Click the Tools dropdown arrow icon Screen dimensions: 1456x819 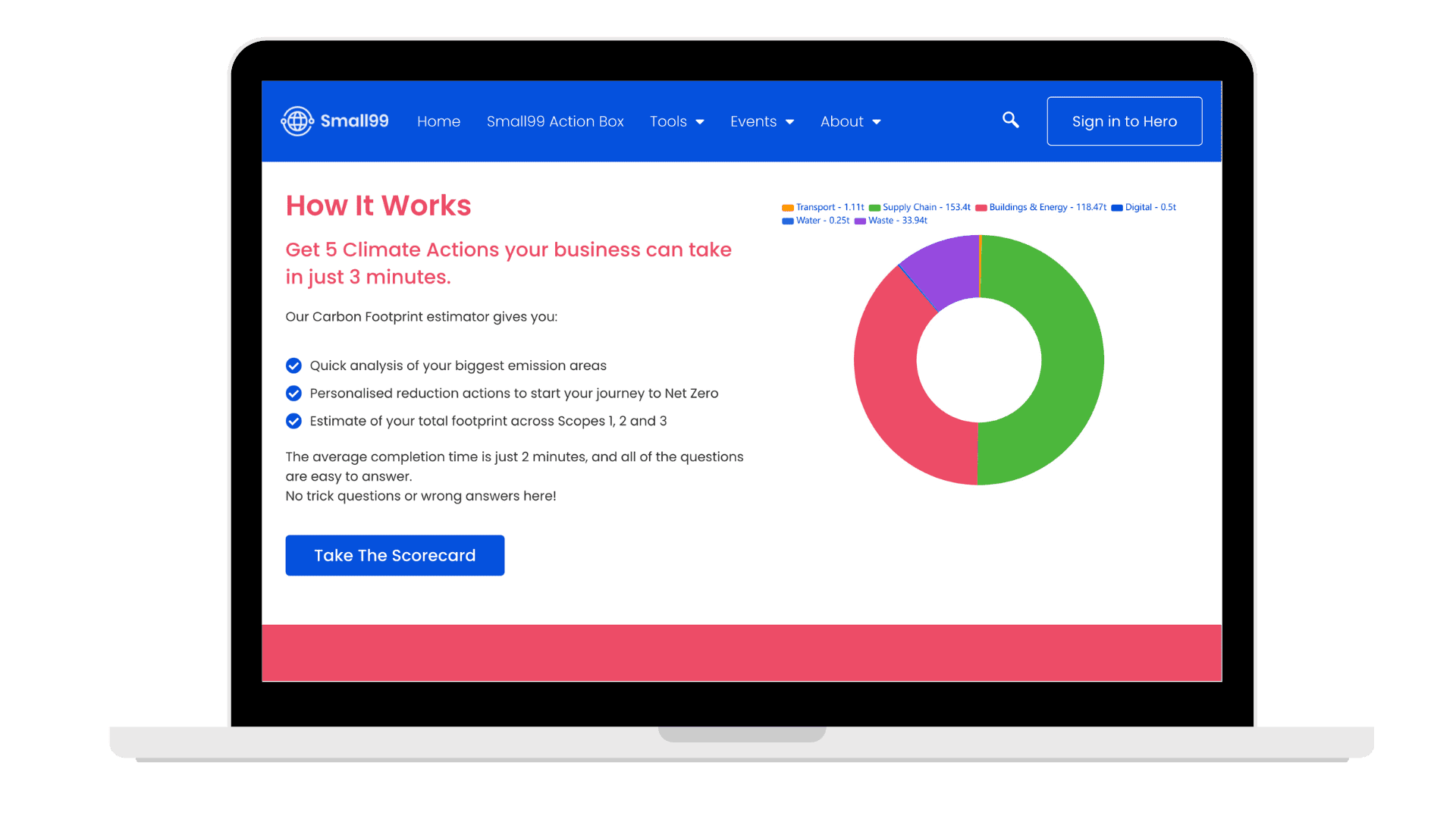click(700, 122)
